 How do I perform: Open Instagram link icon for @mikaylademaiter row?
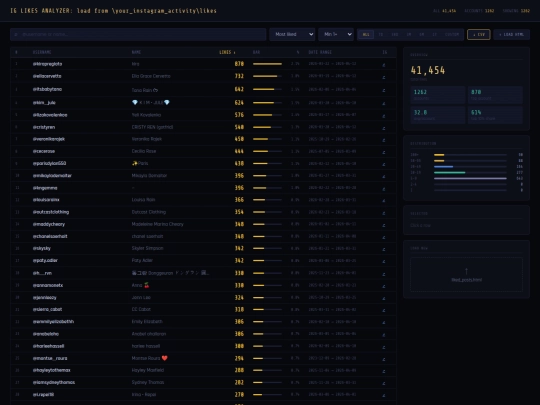click(x=384, y=176)
